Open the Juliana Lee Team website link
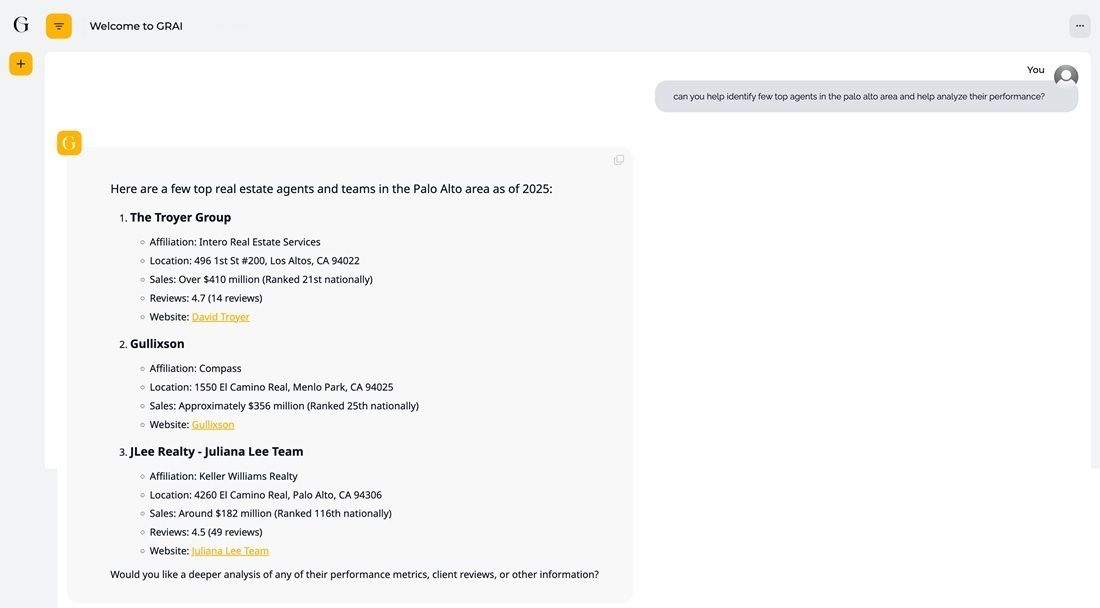 click(x=230, y=551)
